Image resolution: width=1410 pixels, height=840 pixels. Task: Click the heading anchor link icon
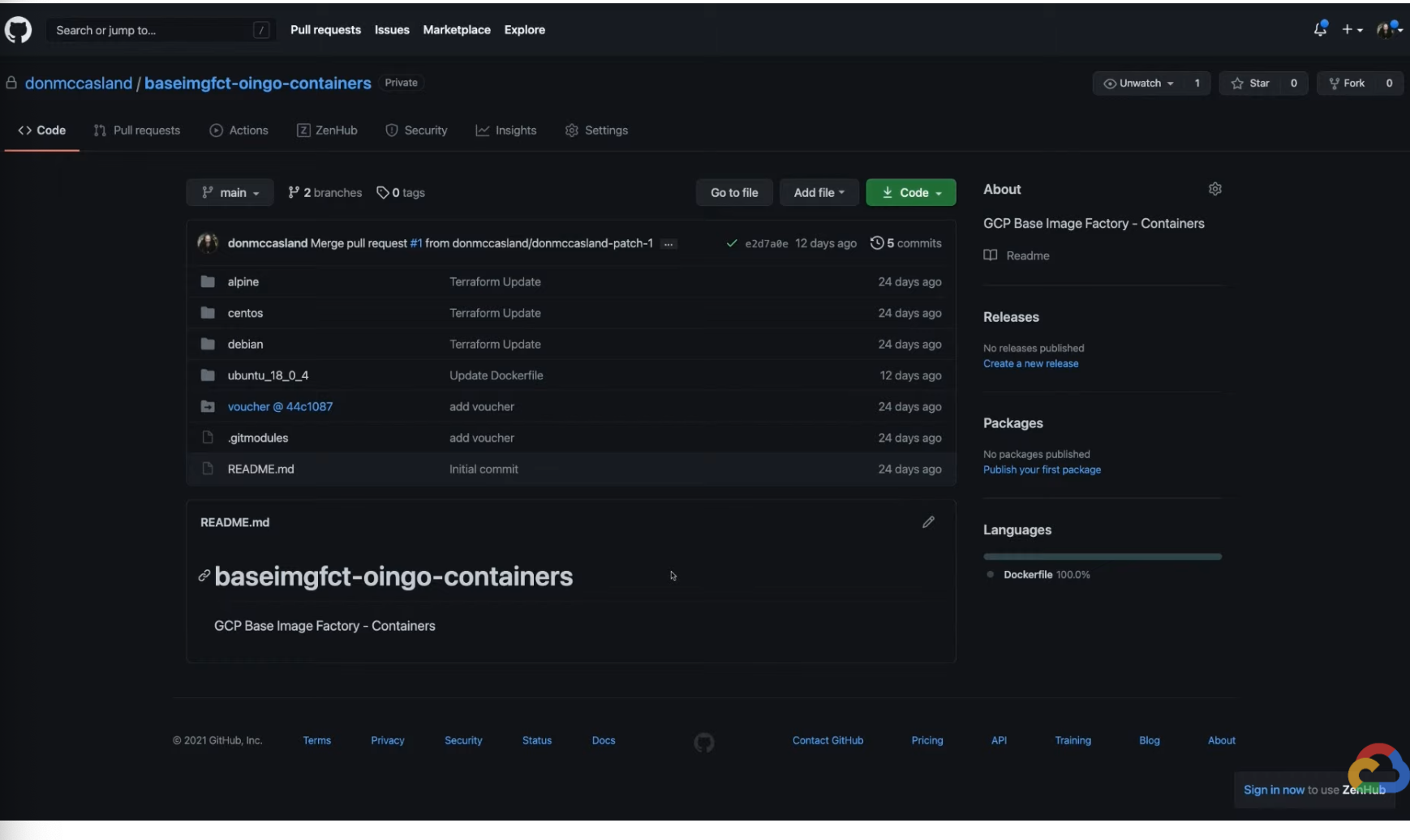click(x=204, y=576)
